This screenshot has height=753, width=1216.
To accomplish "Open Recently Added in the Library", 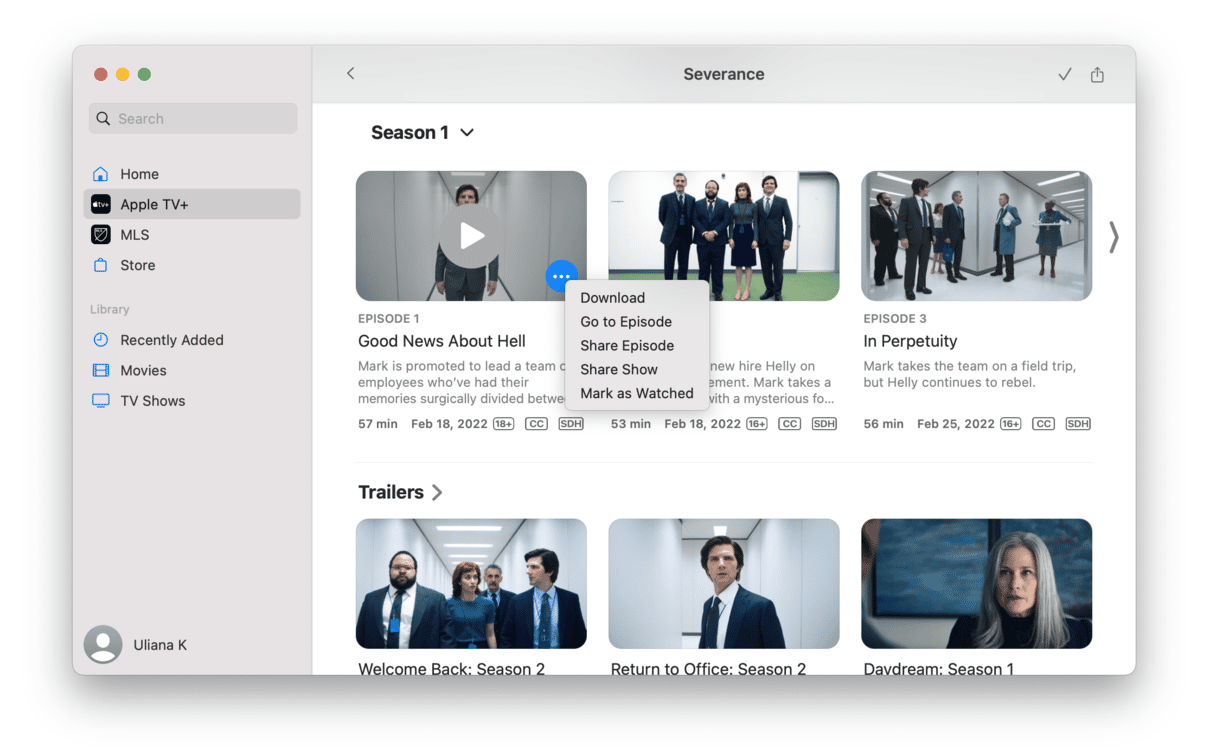I will click(x=171, y=340).
